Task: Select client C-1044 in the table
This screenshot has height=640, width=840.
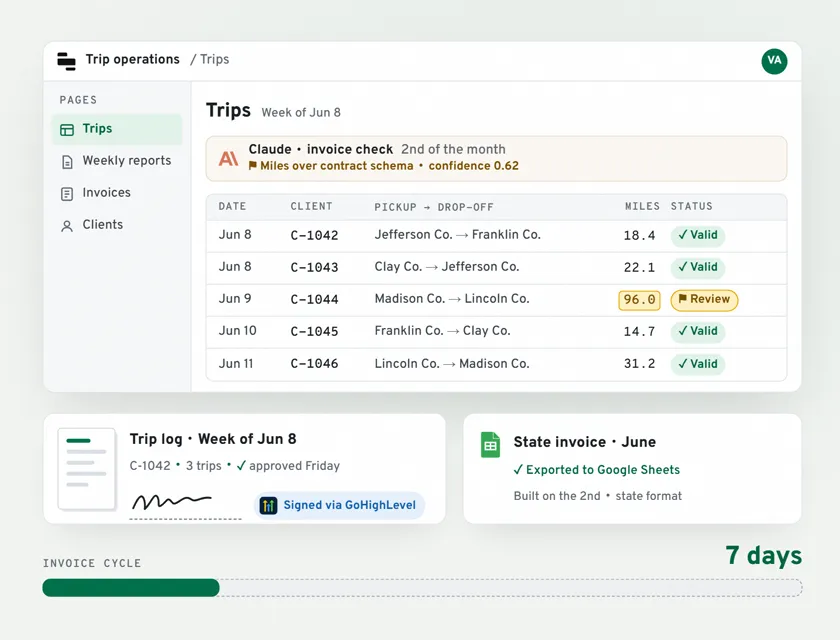Action: (x=314, y=300)
